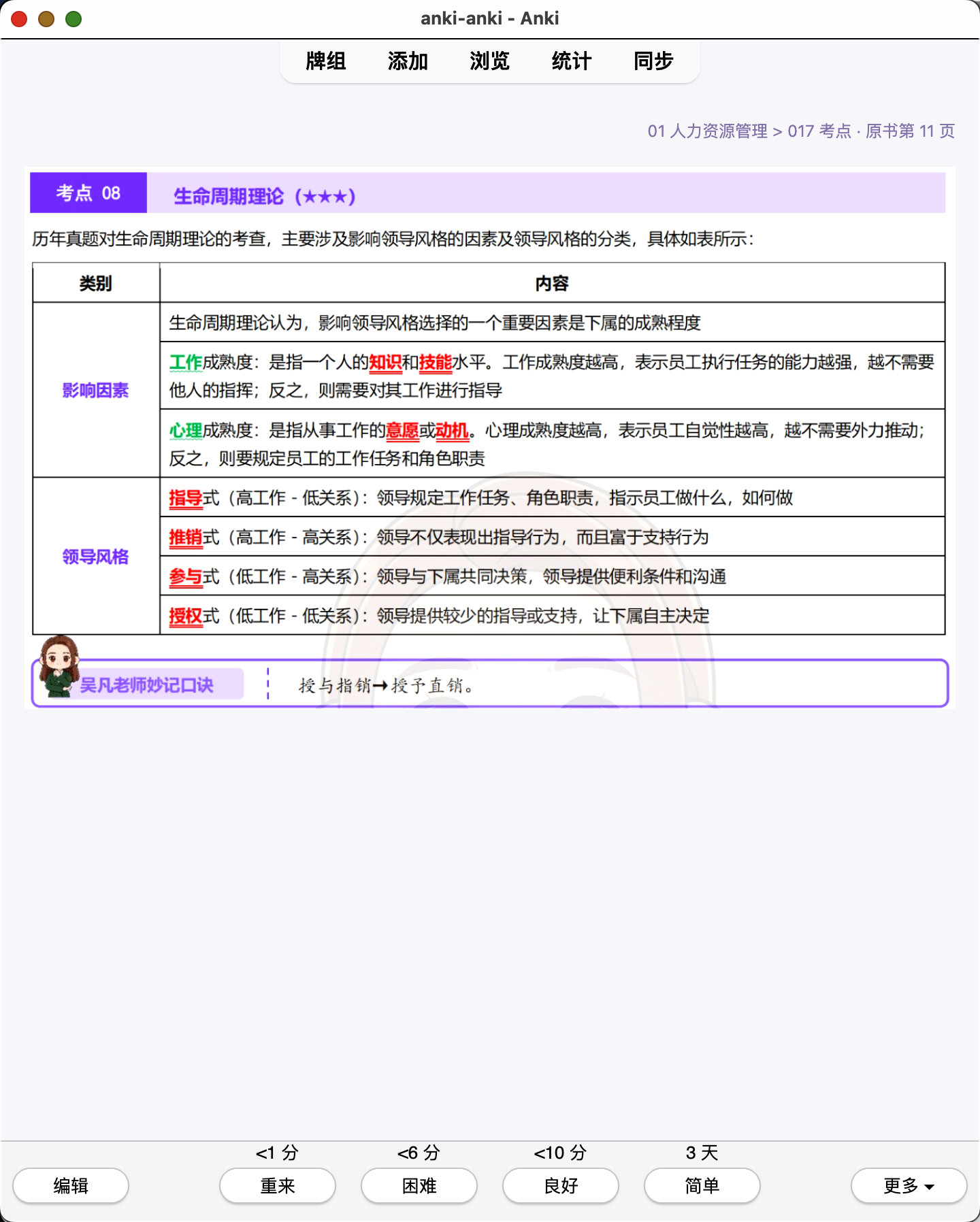Click the mnemonic text '授与指销→授予直销'
Screen dimensions: 980x1222
pos(386,685)
